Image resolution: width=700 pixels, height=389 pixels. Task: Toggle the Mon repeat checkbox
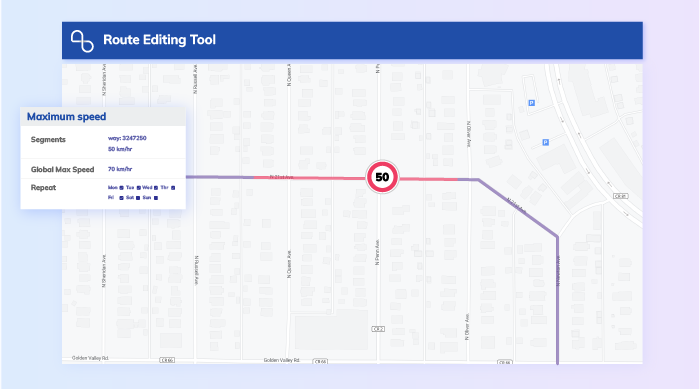[121, 188]
